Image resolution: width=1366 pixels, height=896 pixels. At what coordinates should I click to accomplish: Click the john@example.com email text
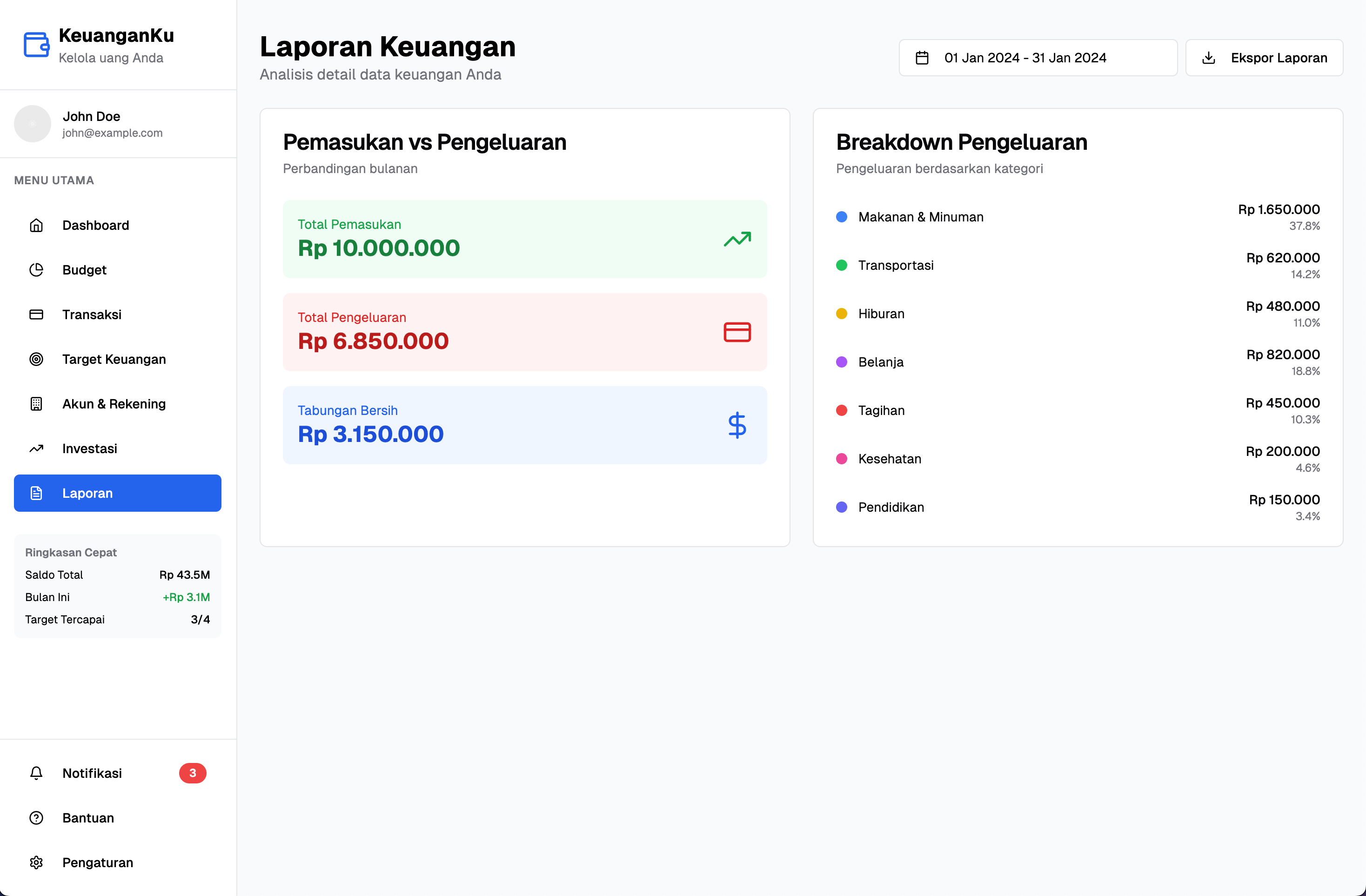pyautogui.click(x=113, y=133)
